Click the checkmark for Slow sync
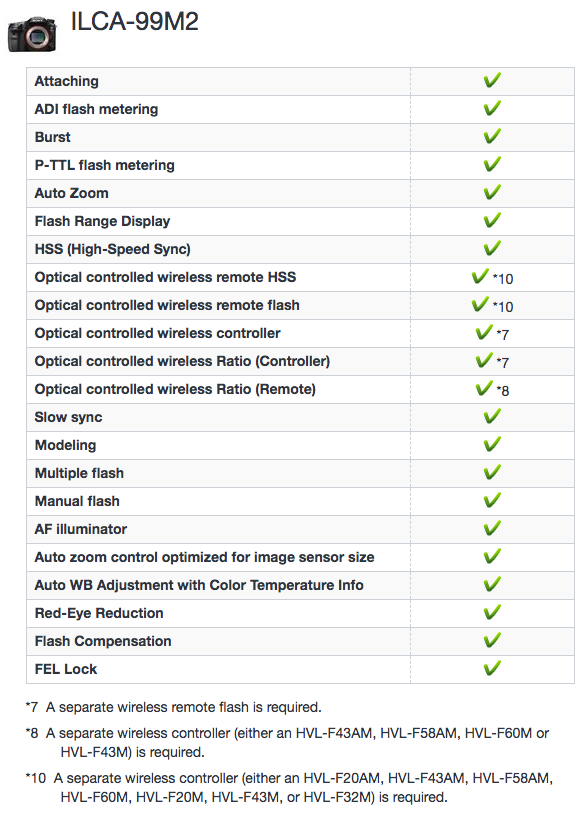 coord(492,416)
